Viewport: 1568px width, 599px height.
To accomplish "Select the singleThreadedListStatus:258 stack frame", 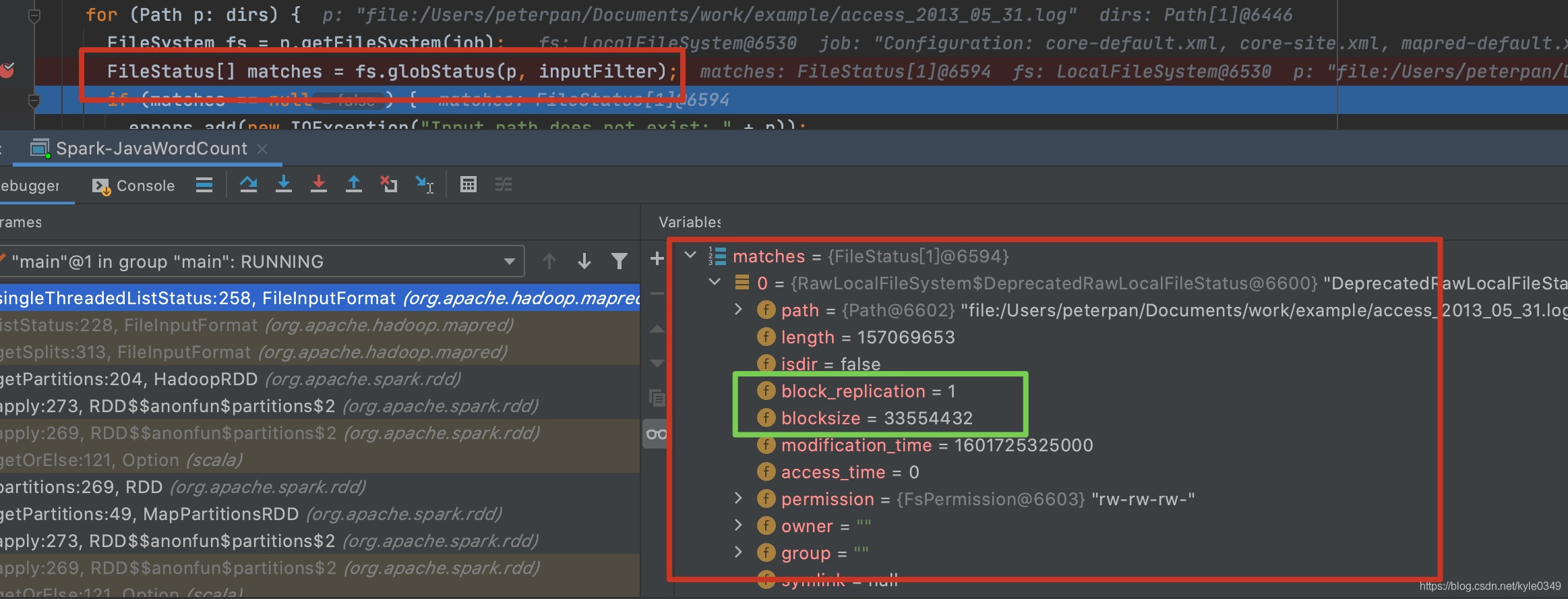I will (x=320, y=297).
